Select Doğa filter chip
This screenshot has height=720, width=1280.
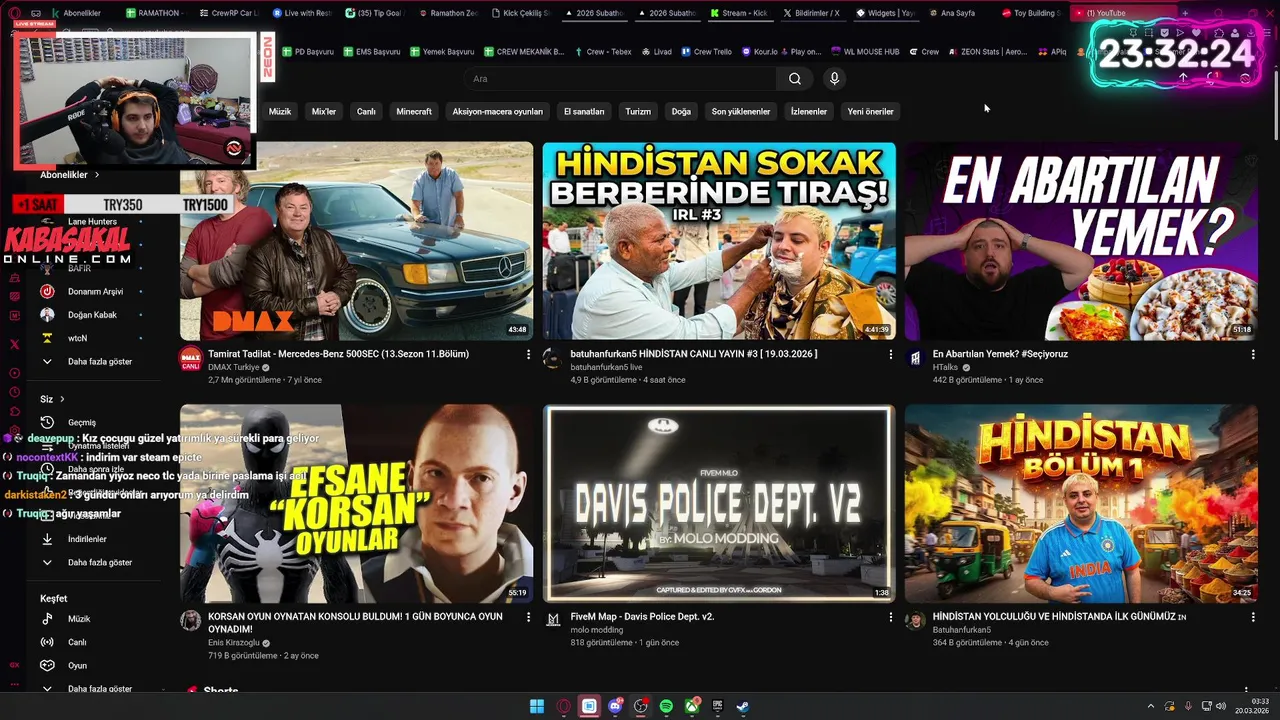click(681, 111)
